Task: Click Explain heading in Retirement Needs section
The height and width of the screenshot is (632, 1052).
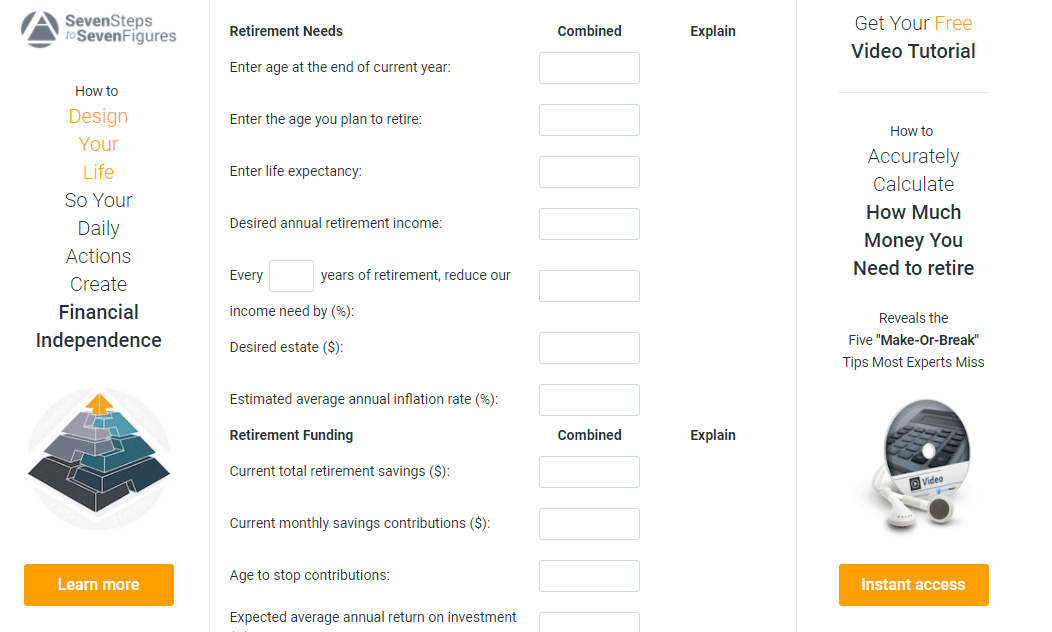Action: click(713, 31)
